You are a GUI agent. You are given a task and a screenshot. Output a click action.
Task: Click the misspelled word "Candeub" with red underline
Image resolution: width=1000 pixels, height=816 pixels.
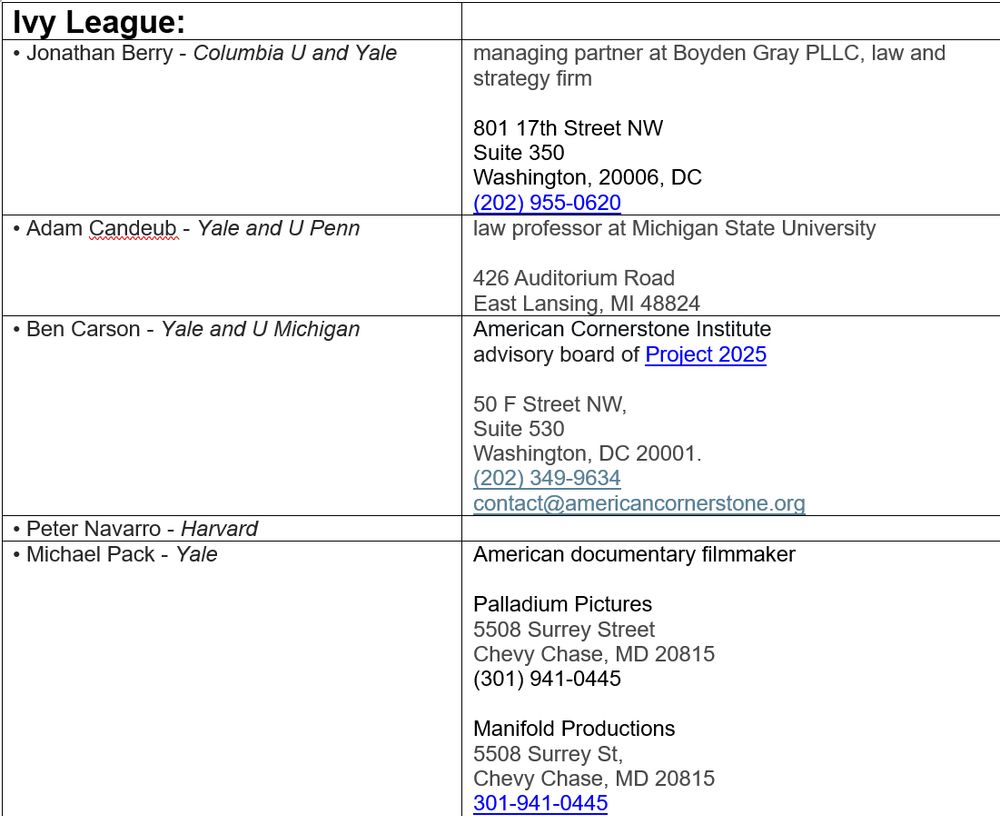[x=133, y=228]
